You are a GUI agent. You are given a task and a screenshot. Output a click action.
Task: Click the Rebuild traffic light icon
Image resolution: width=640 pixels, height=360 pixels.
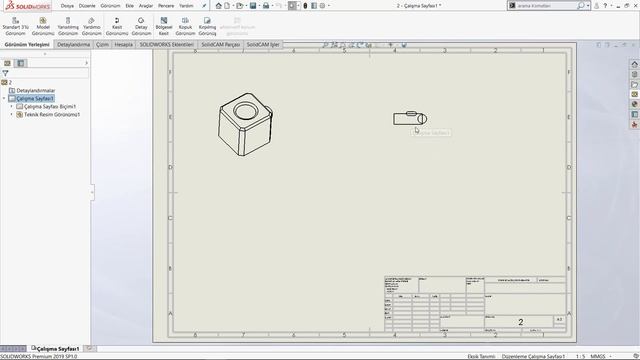point(305,6)
